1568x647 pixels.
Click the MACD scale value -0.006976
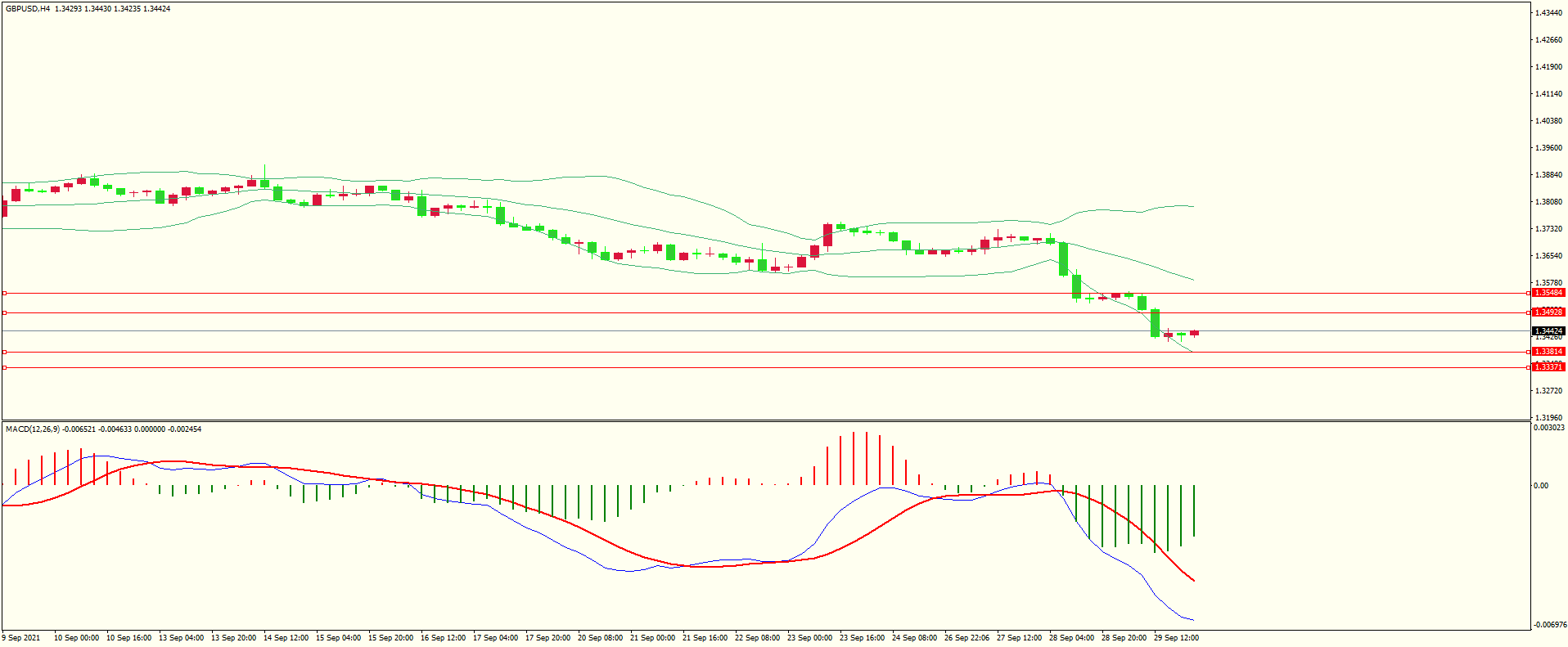pos(1549,625)
